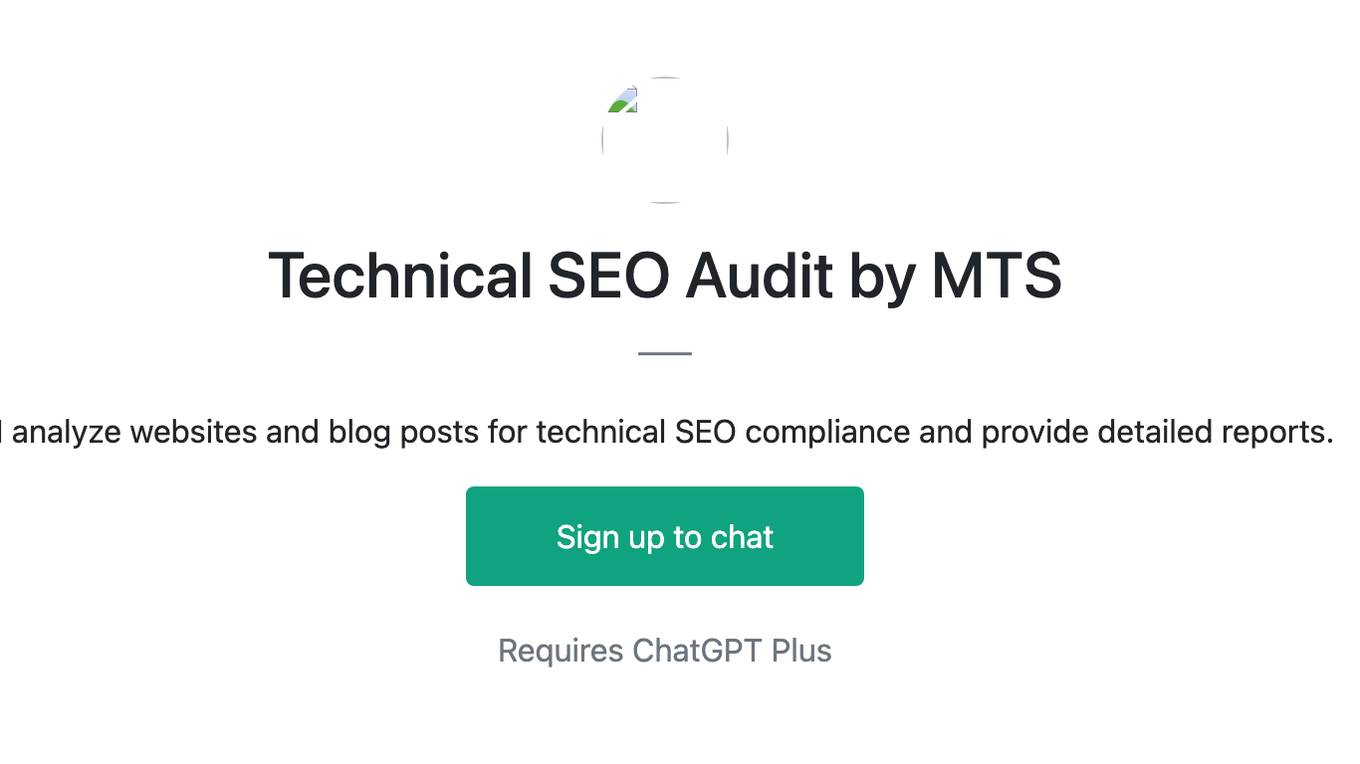Screen dimensions: 1360x764
Task: Click the center of the empty avatar circle
Action: click(665, 140)
